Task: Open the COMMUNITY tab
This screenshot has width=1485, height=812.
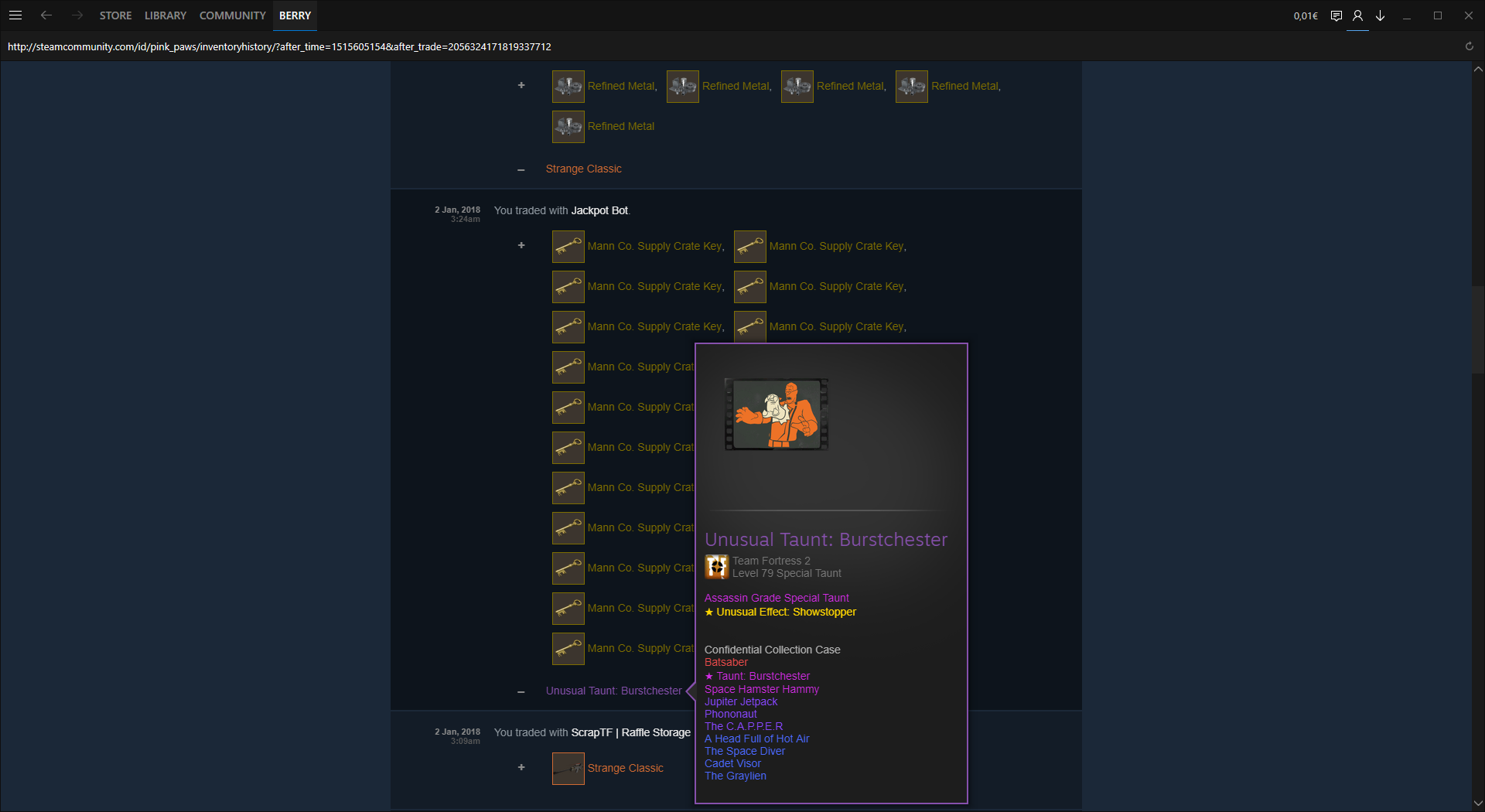Action: 232,15
